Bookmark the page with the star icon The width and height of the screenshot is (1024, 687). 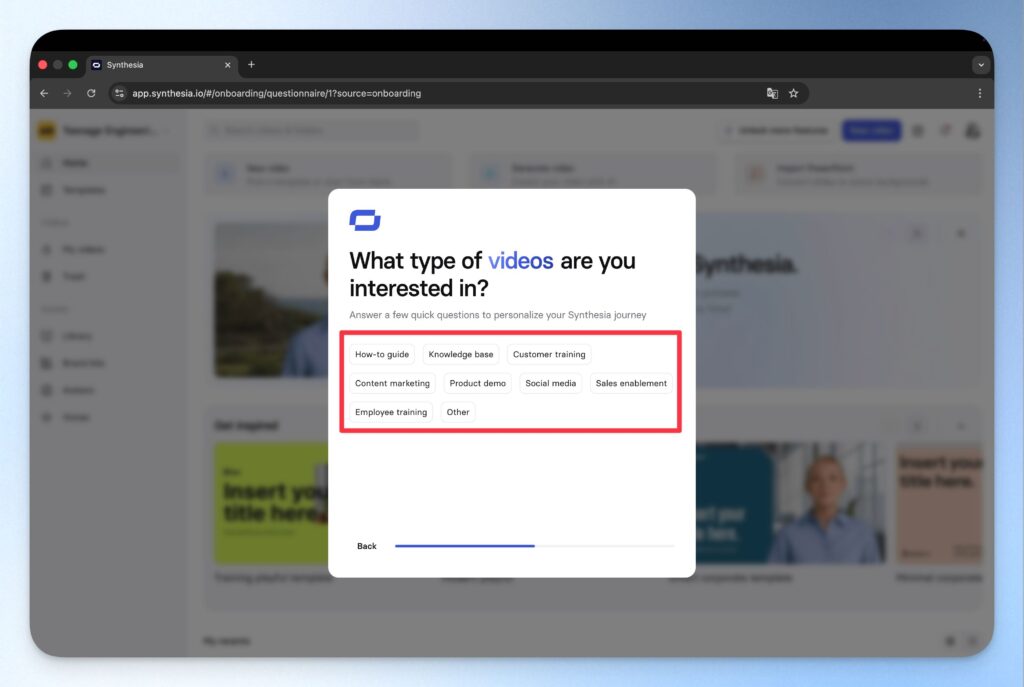click(x=793, y=93)
